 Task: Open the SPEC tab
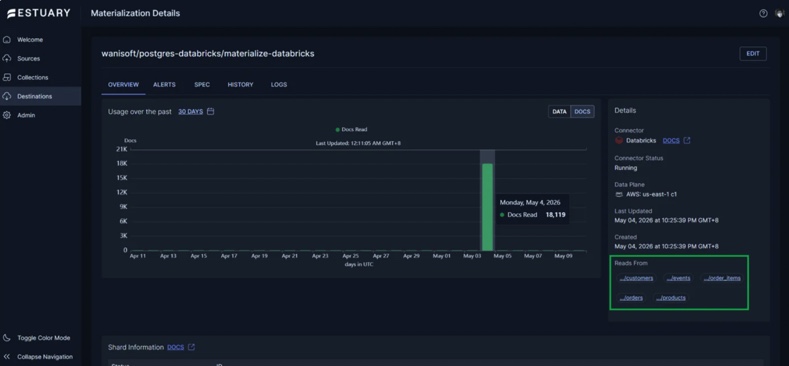coord(202,85)
